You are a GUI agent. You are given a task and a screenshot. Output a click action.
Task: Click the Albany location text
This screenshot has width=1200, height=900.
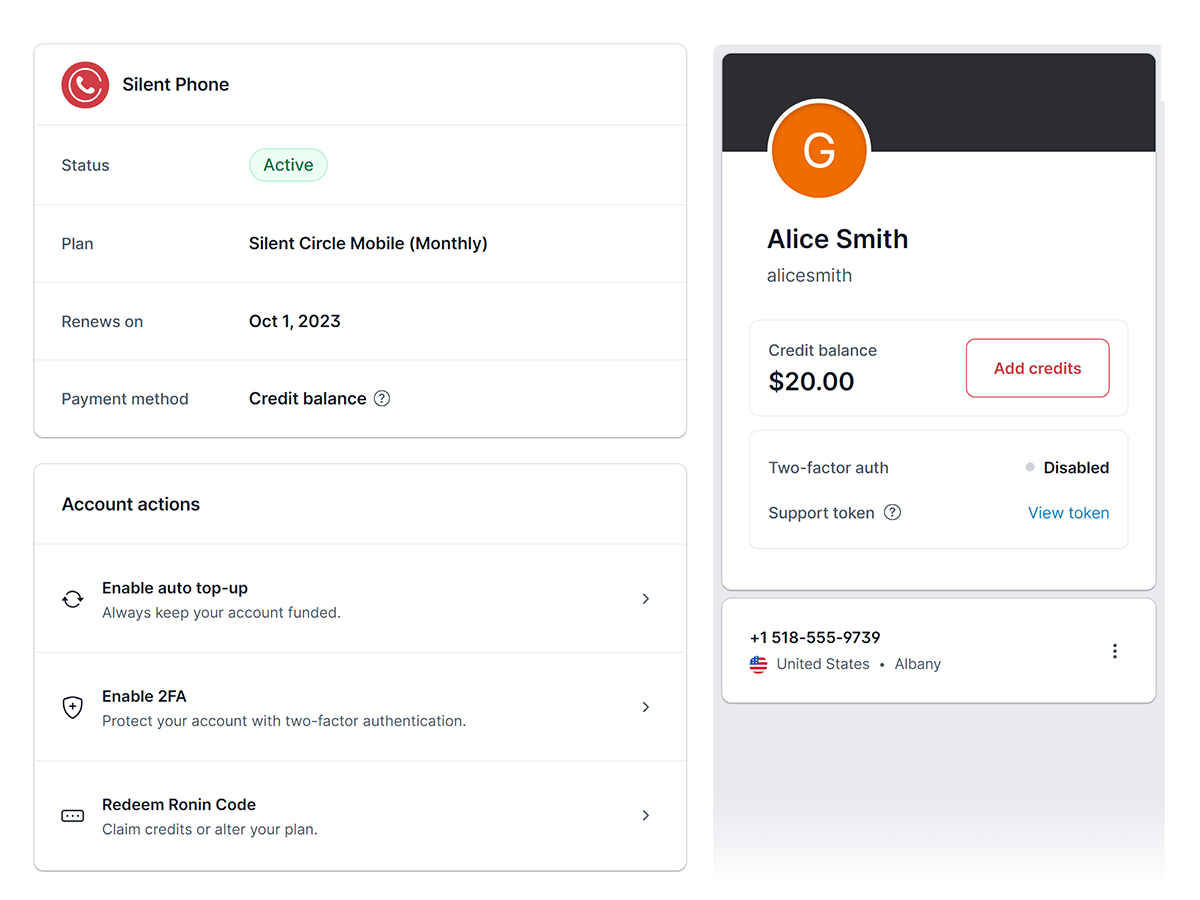point(918,664)
